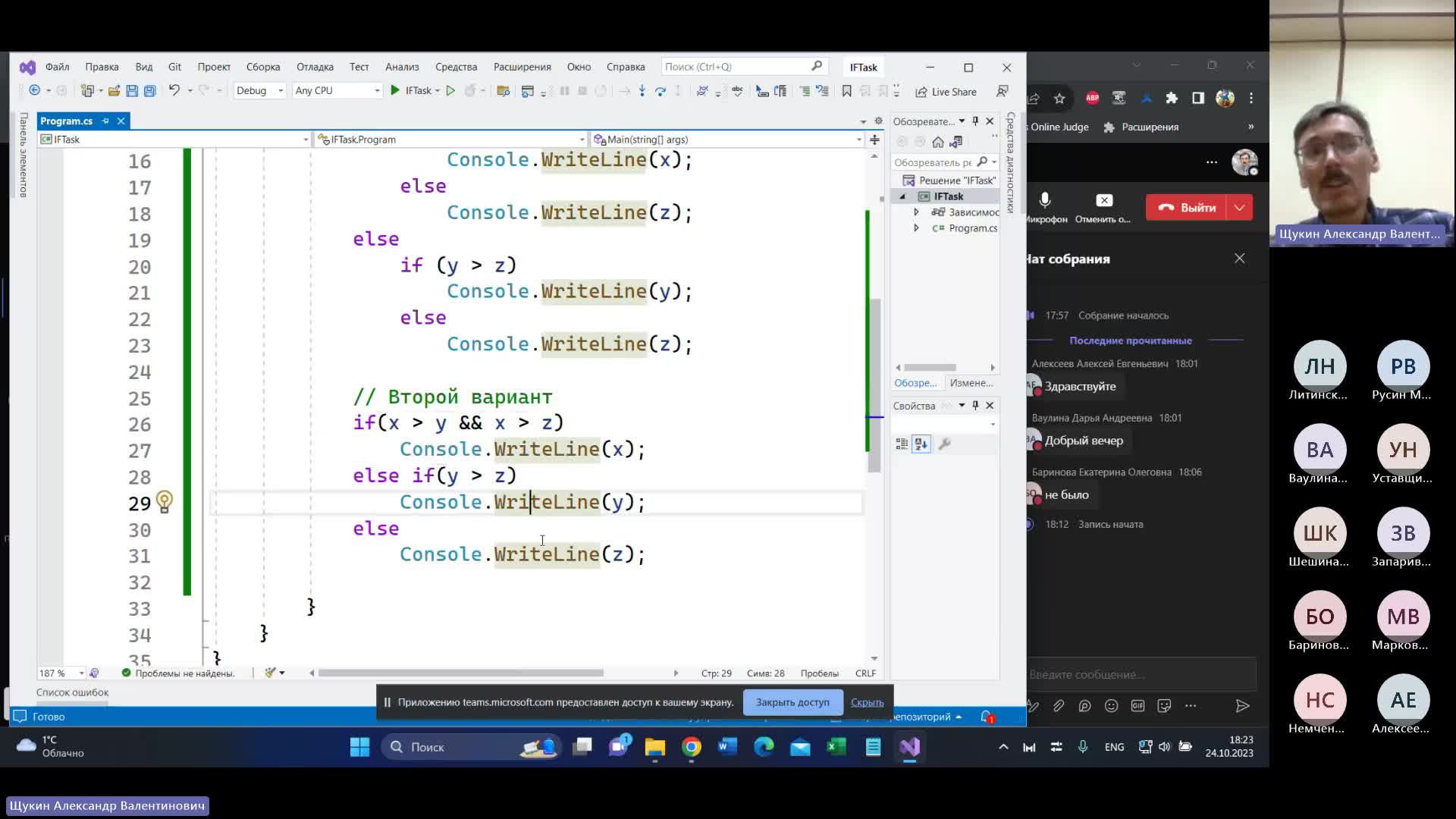Click the Uncomment selected lines icon
This screenshot has height=819, width=1456.
(822, 91)
